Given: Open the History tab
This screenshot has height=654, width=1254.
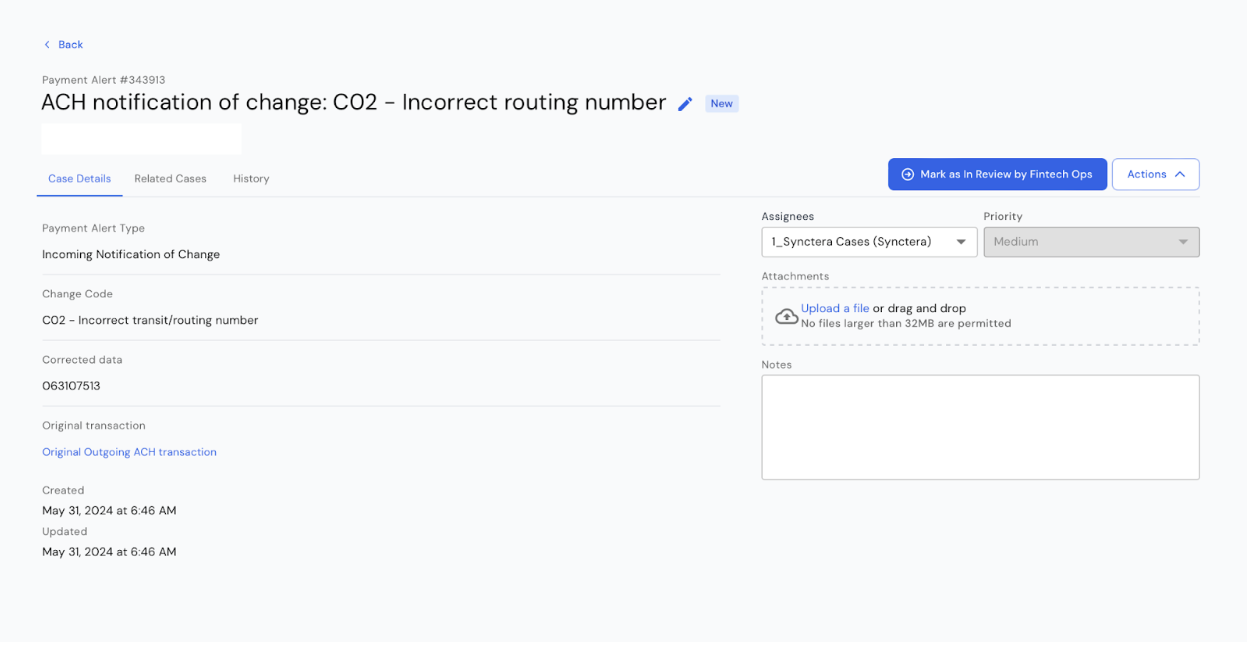Looking at the screenshot, I should point(251,179).
